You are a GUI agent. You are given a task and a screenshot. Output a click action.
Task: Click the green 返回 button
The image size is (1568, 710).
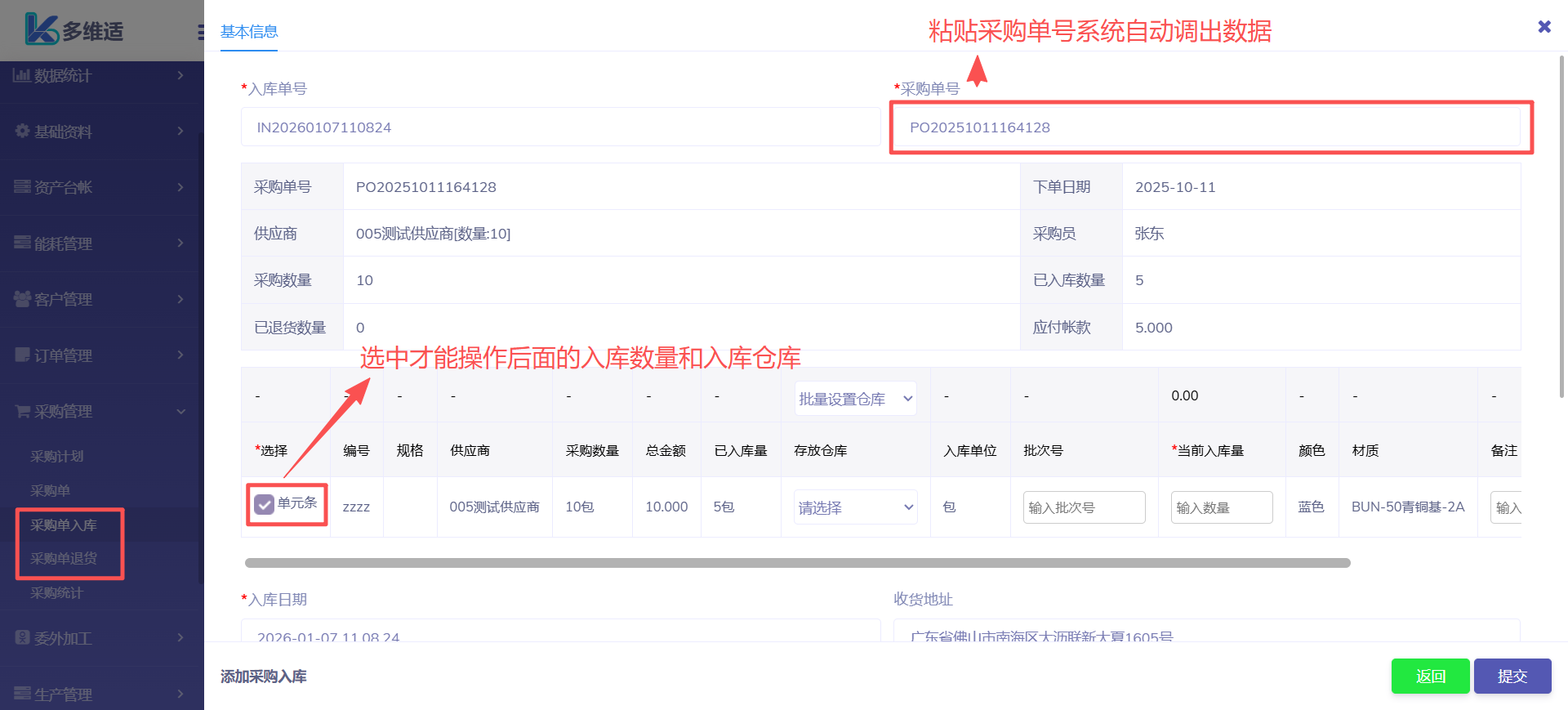click(1430, 676)
